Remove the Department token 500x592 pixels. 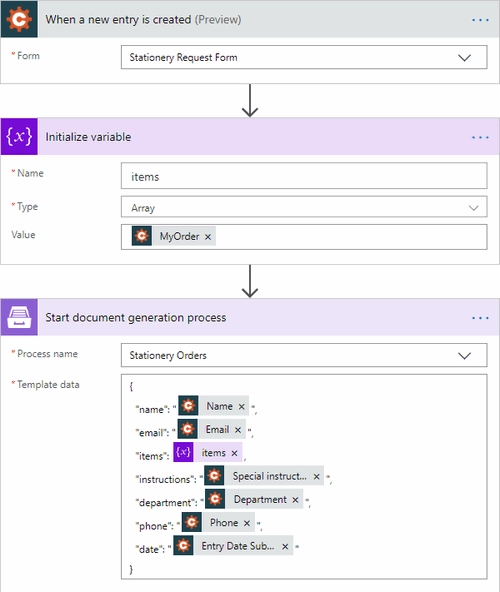[x=295, y=500]
